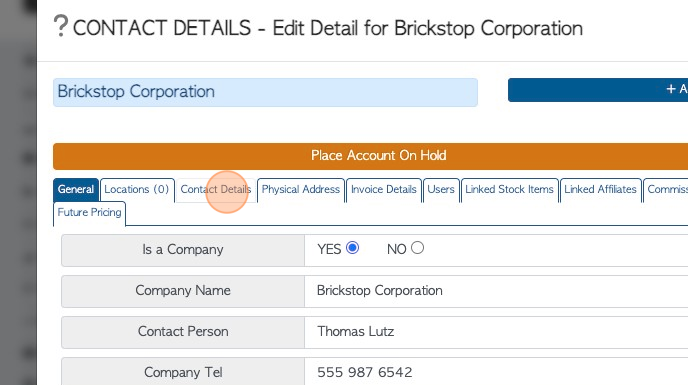Open the Linked Stock Items tab
Viewport: 688px width, 385px height.
point(509,190)
